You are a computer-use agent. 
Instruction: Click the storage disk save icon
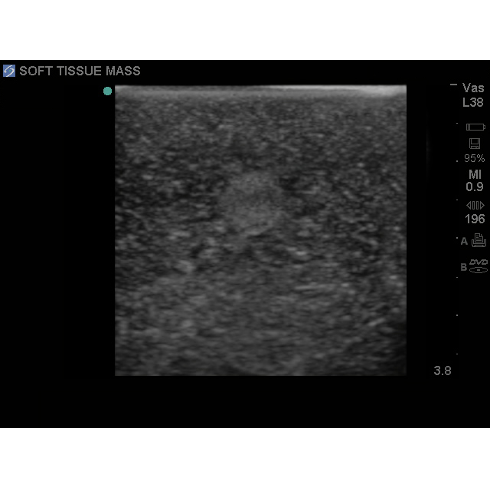point(474,144)
